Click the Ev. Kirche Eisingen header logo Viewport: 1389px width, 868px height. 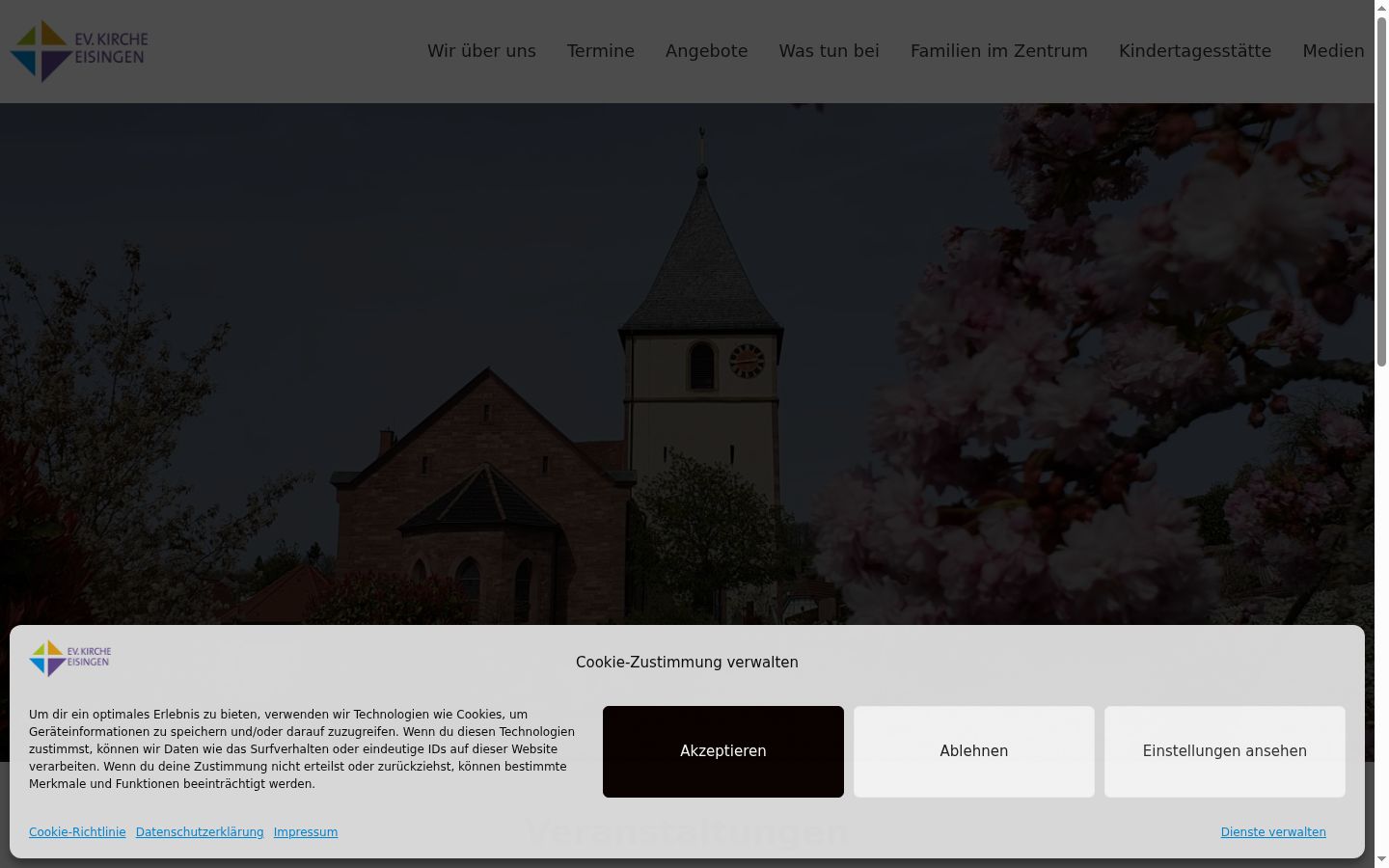coord(79,51)
